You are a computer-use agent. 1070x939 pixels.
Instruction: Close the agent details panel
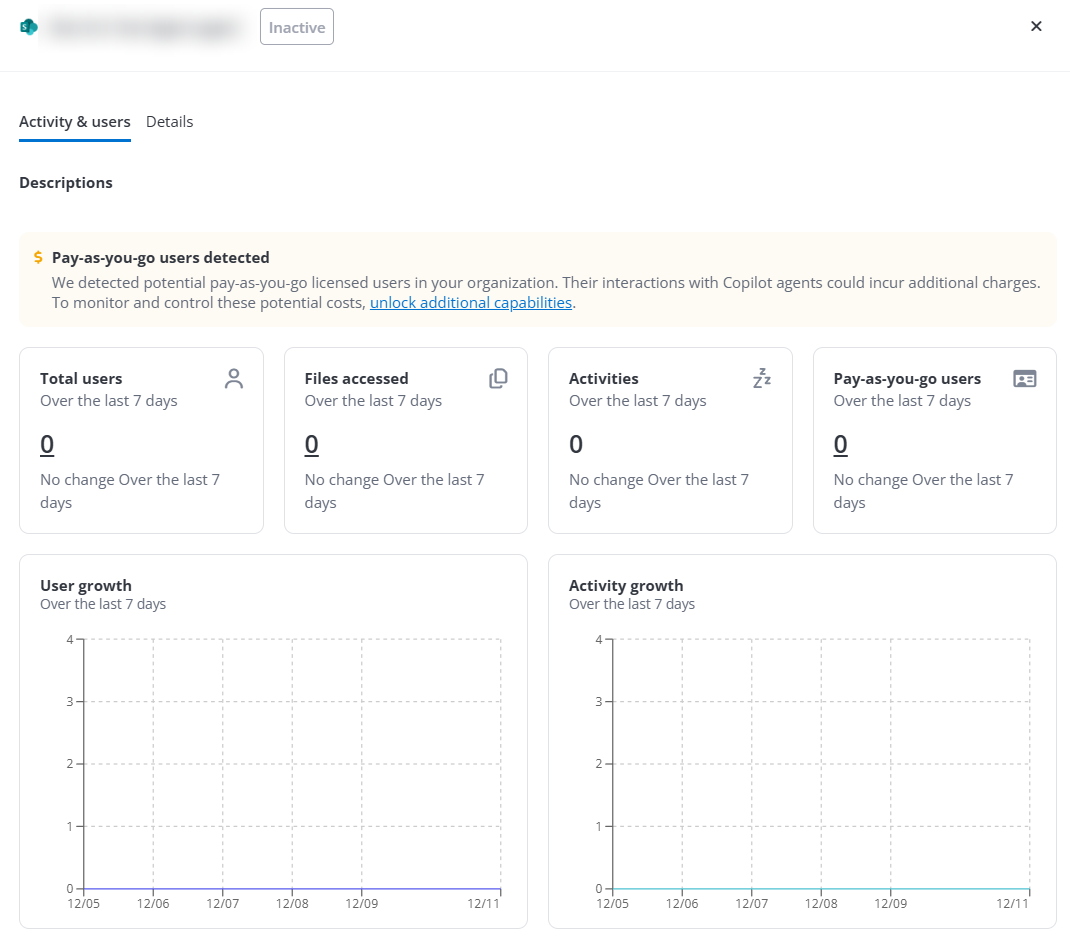coord(1036,27)
